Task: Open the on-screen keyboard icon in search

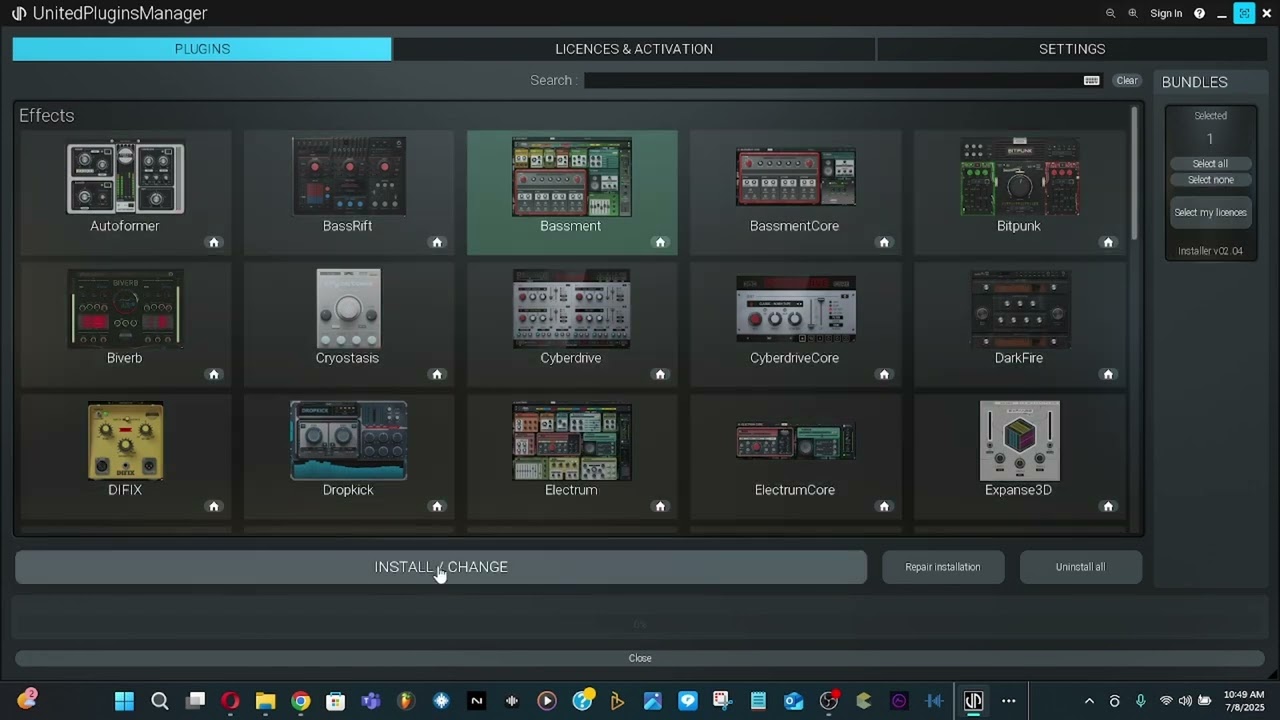Action: click(1092, 80)
